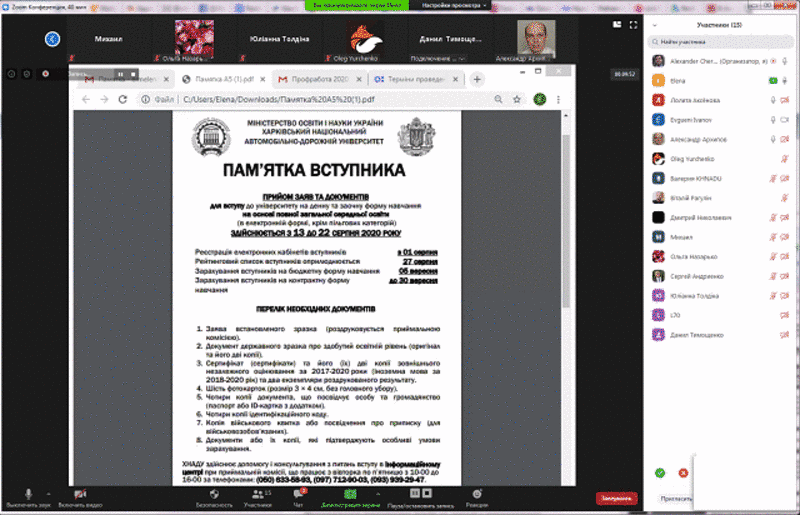Unmute Дмитрий Николаевич in participant list
Viewport: 800px width, 515px height.
(x=773, y=217)
